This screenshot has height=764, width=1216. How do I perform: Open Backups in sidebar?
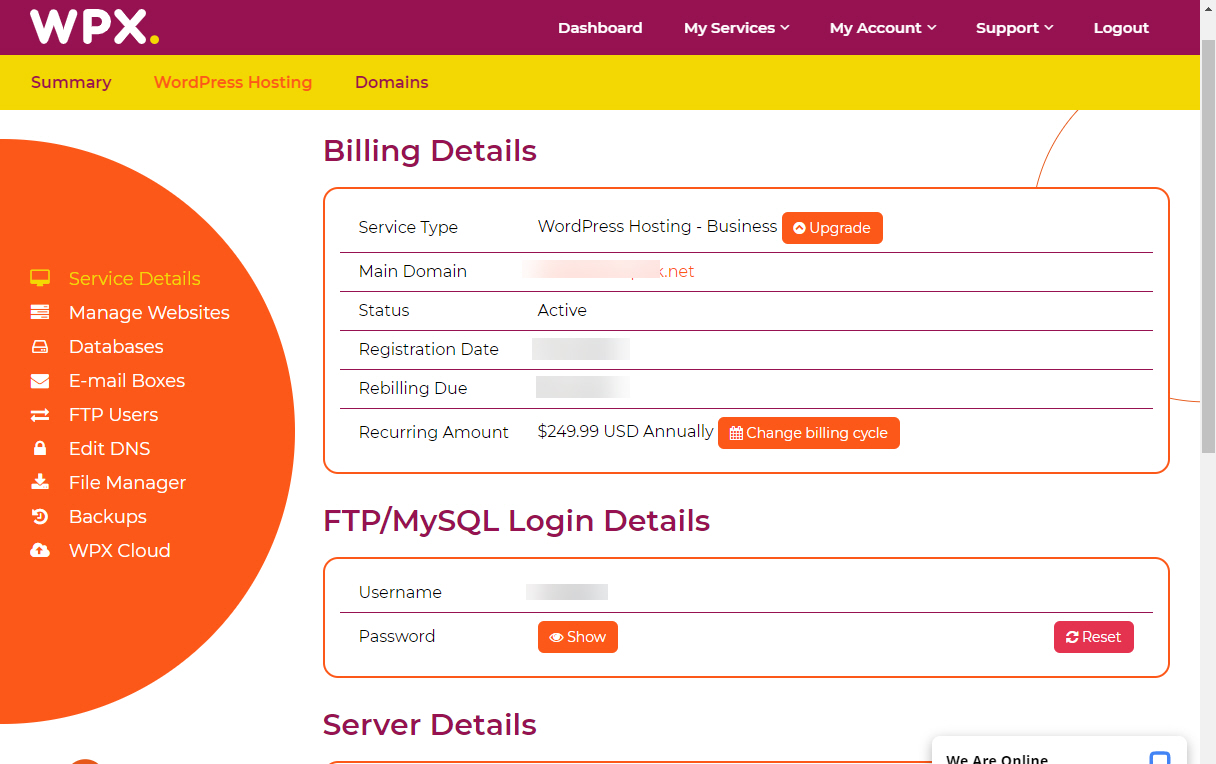[108, 517]
